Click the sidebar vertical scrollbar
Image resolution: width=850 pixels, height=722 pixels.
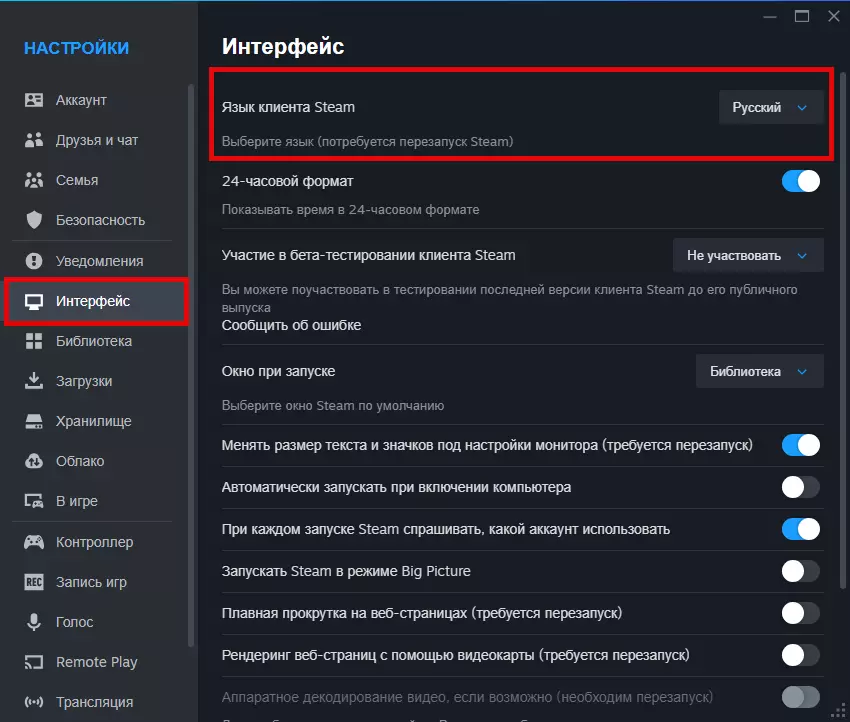click(190, 360)
